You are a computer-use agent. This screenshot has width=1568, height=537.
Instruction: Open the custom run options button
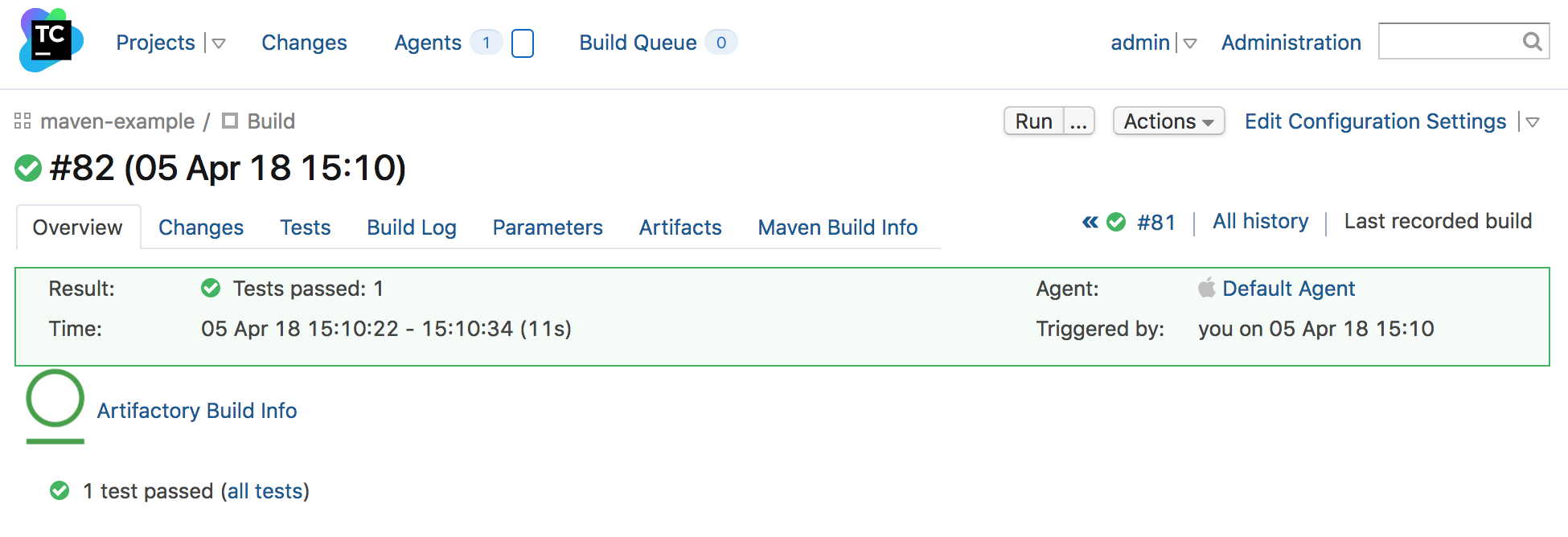click(1078, 121)
